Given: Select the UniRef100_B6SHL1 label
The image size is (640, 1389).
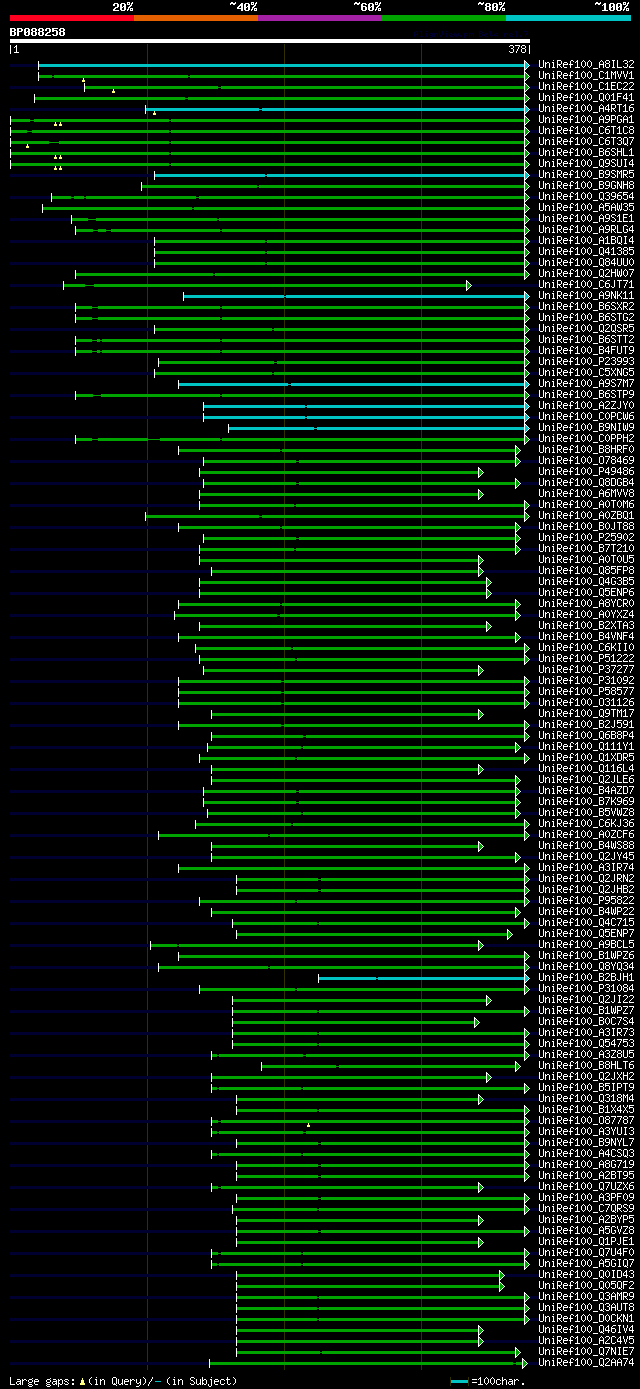Looking at the screenshot, I should [586, 152].
